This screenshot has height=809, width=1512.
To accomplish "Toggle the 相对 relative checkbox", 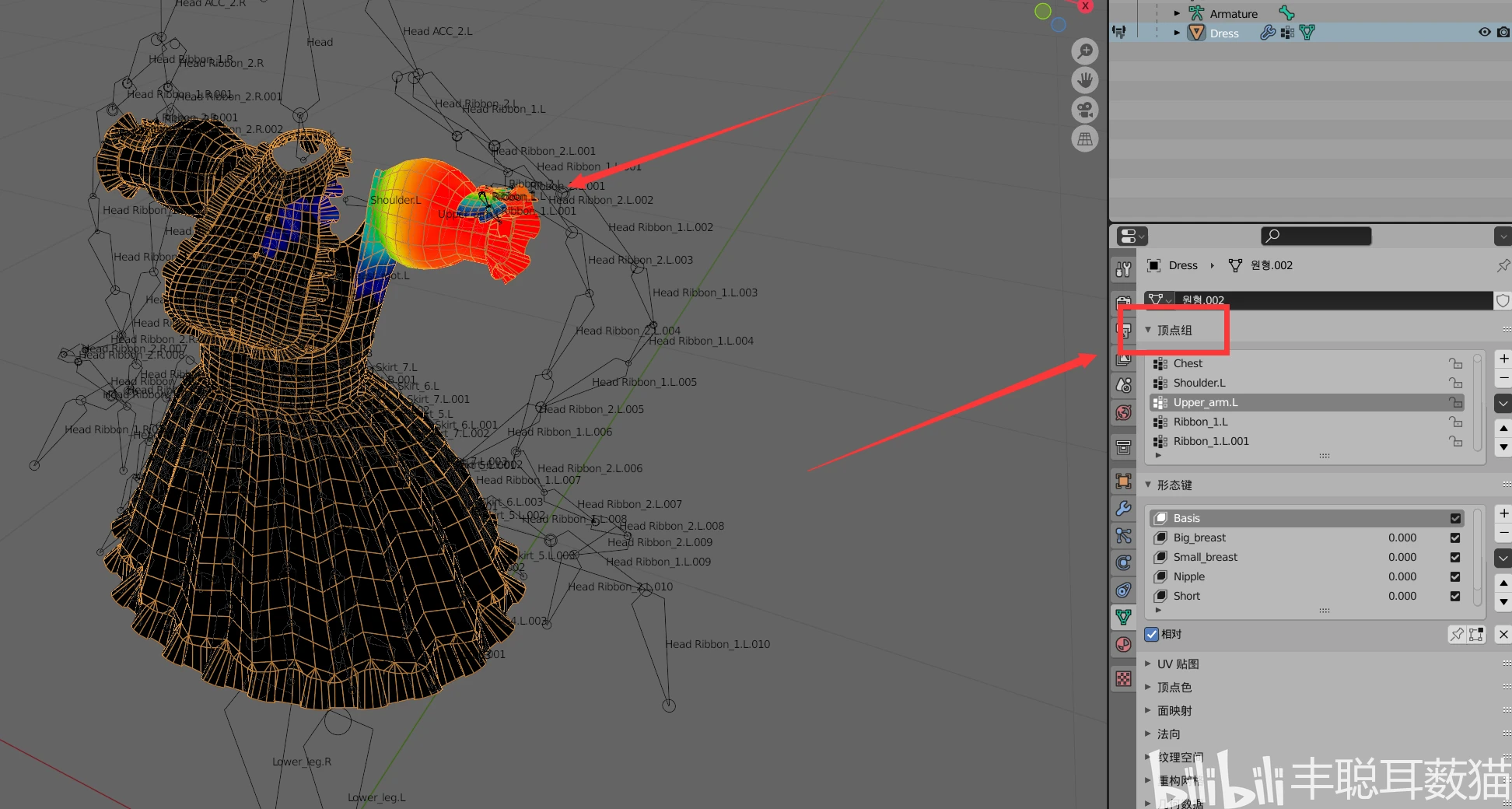I will 1152,634.
